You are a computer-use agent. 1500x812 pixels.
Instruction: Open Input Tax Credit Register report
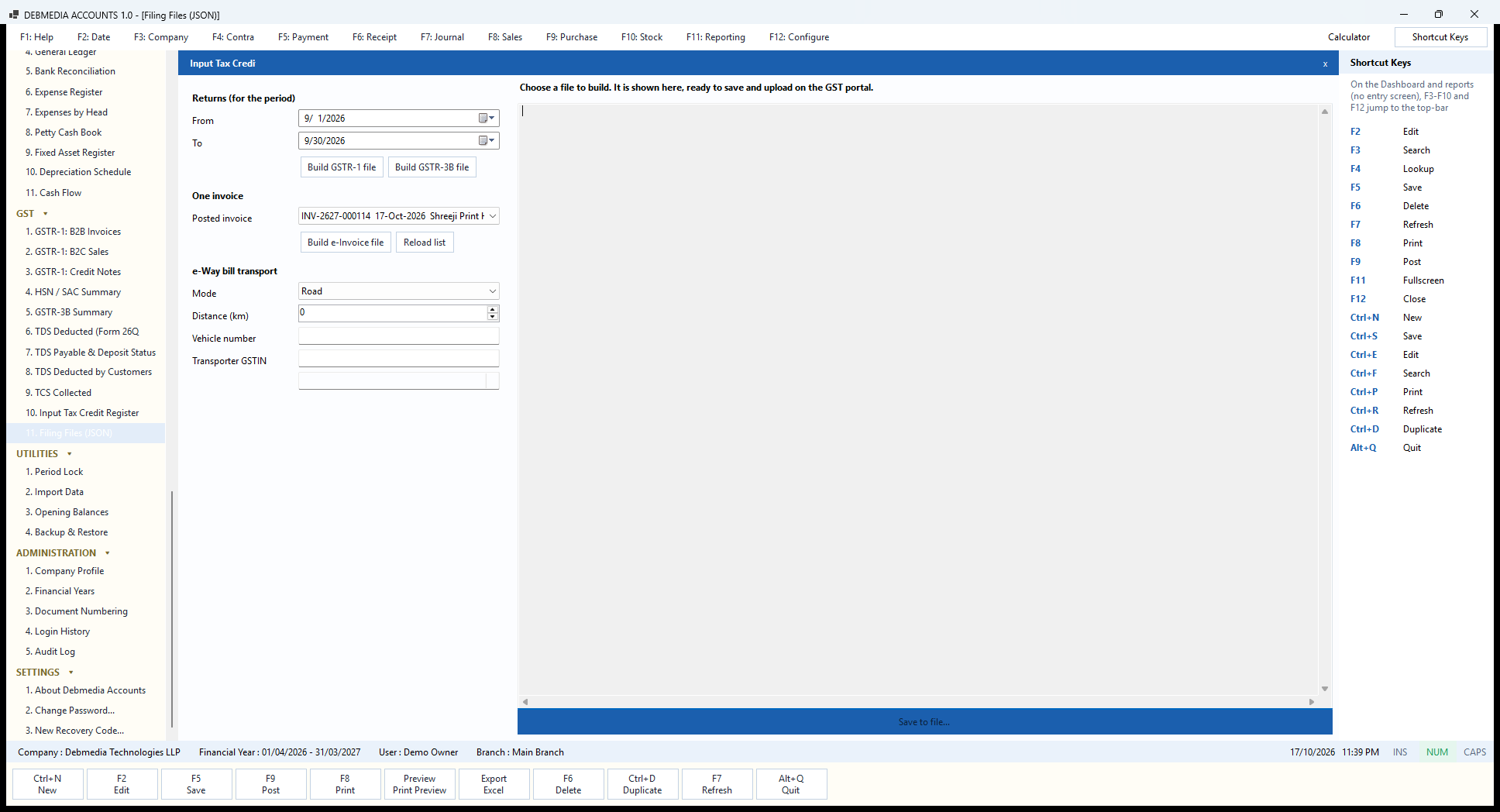(82, 413)
